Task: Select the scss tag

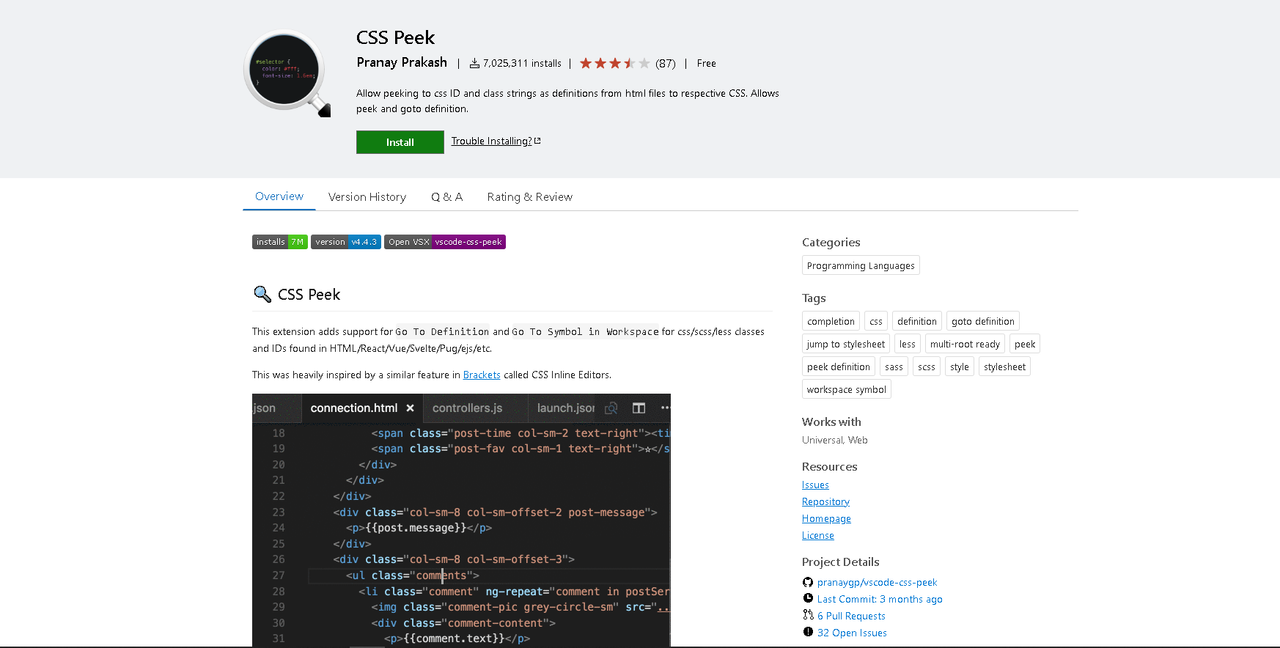Action: click(x=927, y=367)
